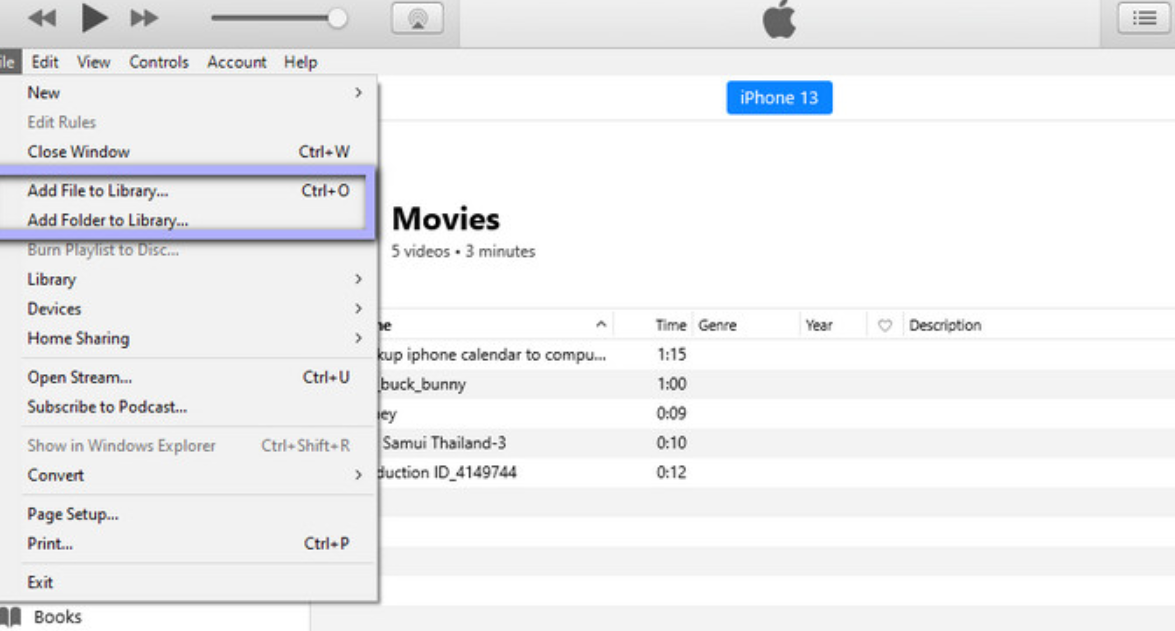The height and width of the screenshot is (631, 1175).
Task: Click the rewind previous track button
Action: tap(42, 18)
